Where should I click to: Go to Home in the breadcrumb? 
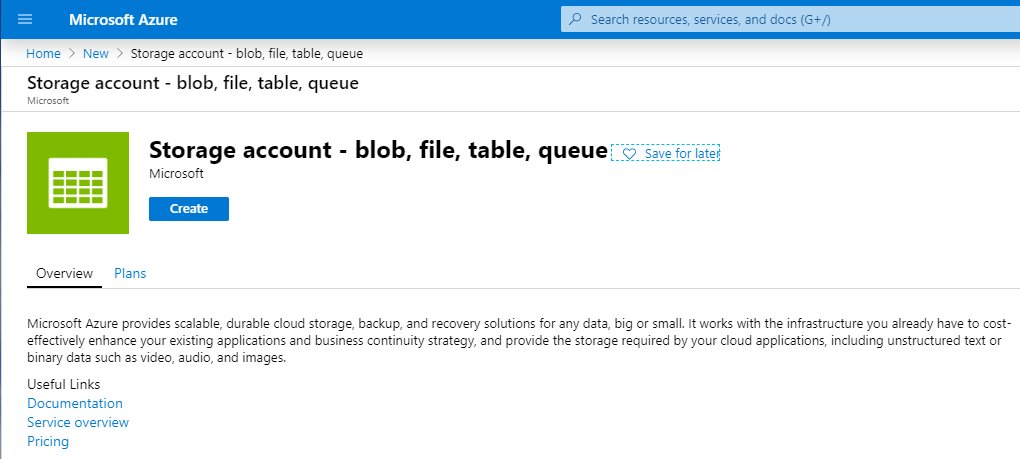43,53
